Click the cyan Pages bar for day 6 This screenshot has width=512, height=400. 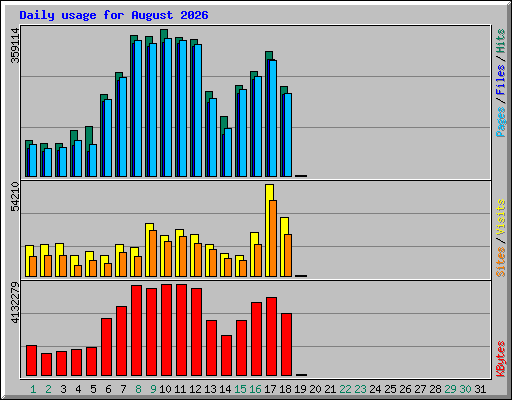click(x=108, y=138)
